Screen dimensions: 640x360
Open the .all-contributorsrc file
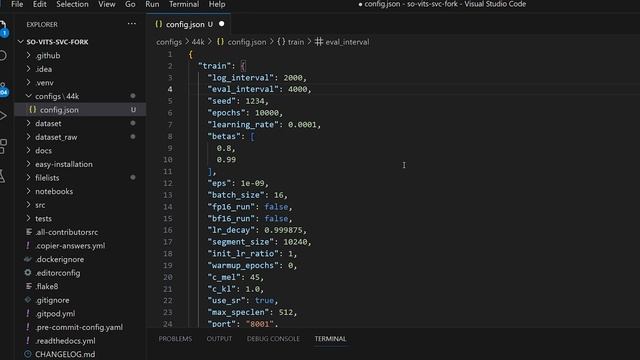(x=67, y=232)
